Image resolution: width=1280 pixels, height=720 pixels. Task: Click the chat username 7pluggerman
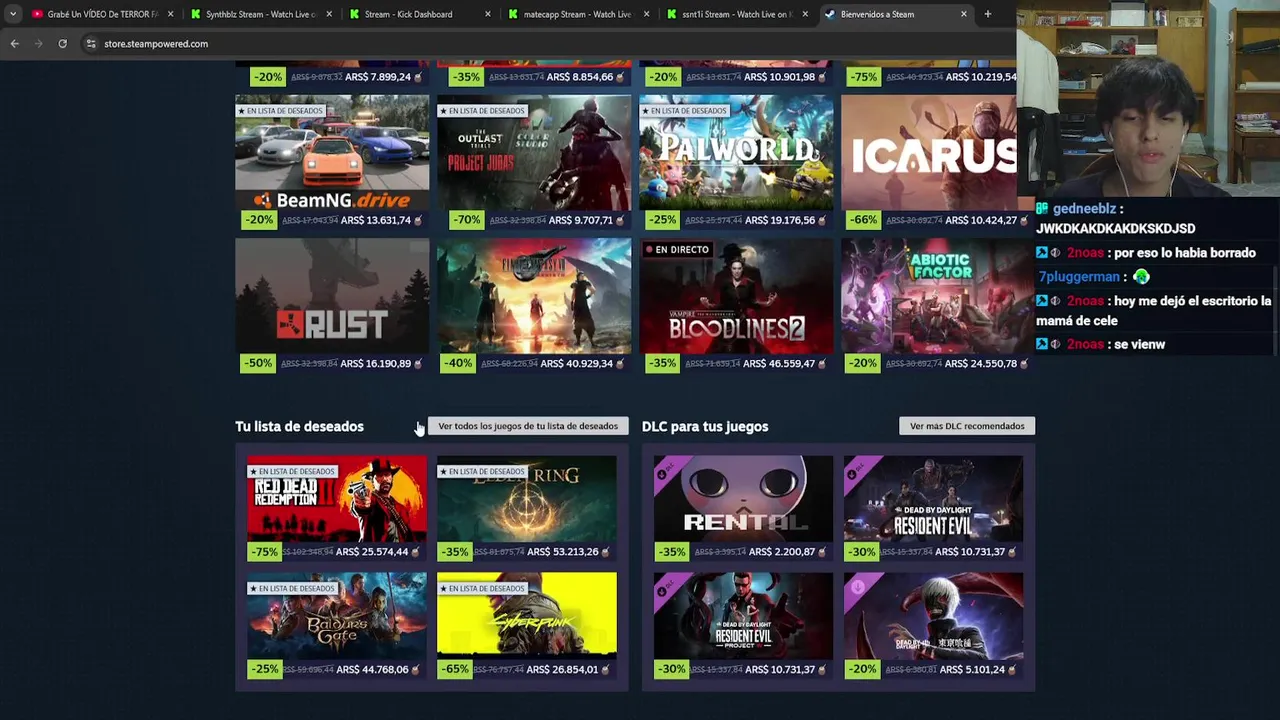click(x=1079, y=277)
